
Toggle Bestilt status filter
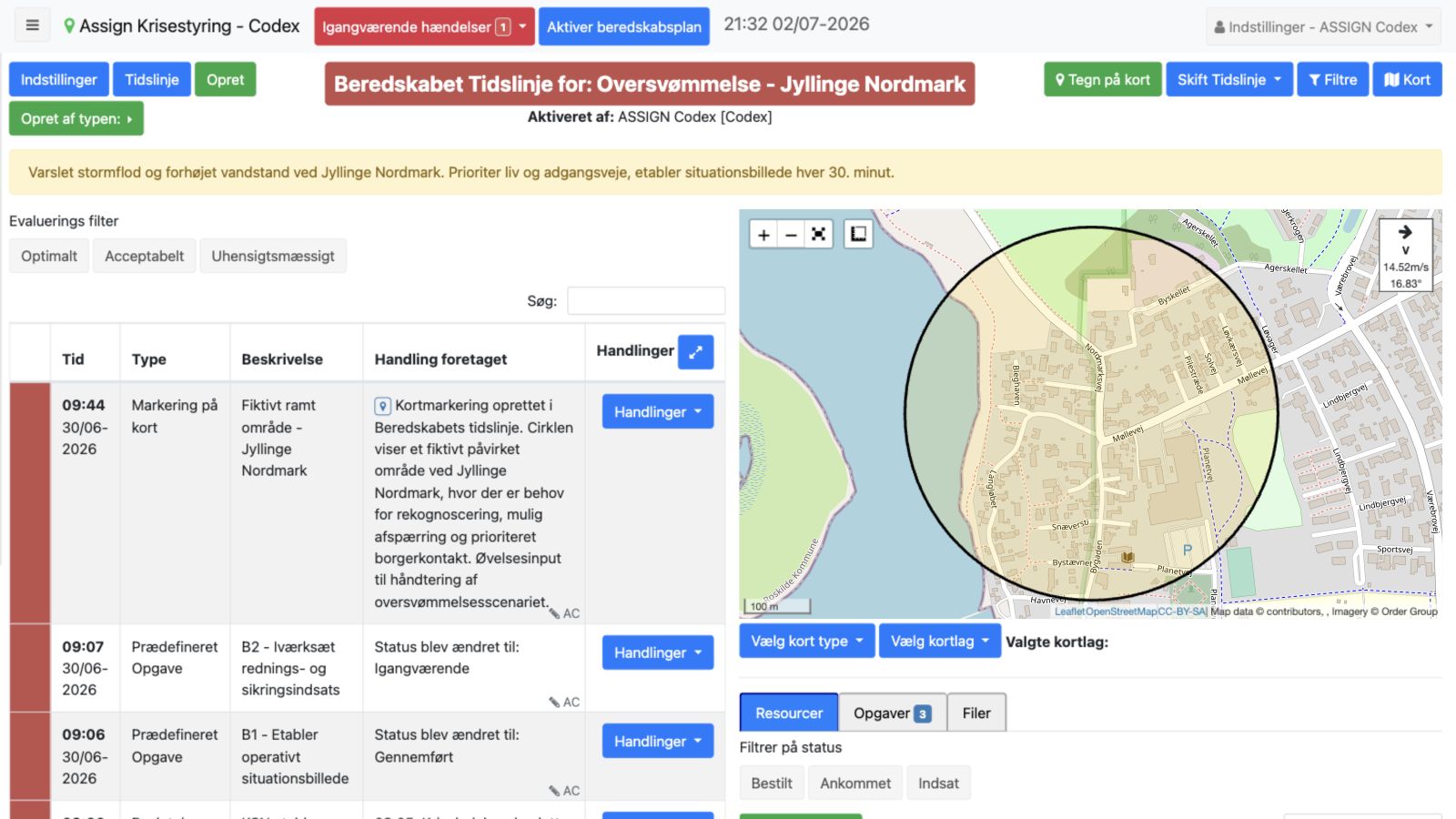772,783
